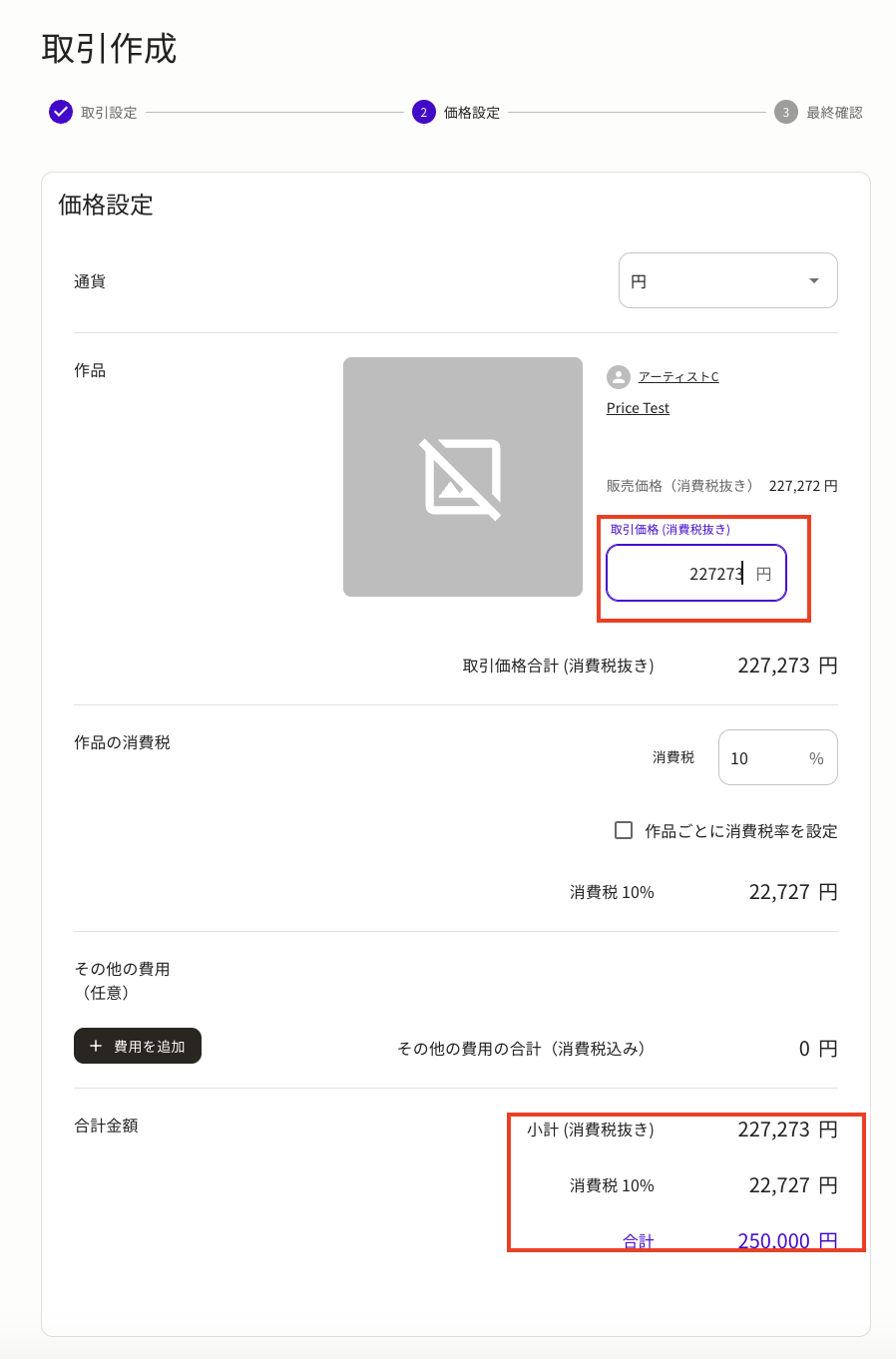Click the broken-image placeholder icon
This screenshot has width=896, height=1359.
pyautogui.click(x=462, y=476)
